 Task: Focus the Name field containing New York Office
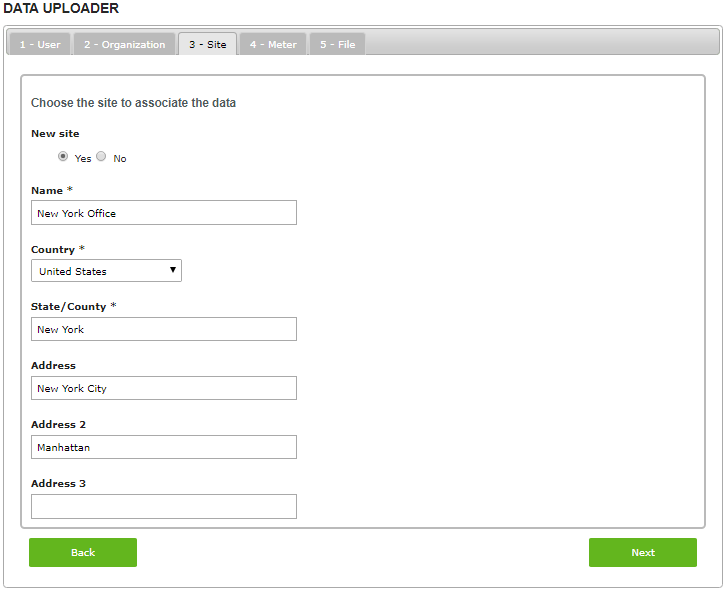(x=164, y=213)
